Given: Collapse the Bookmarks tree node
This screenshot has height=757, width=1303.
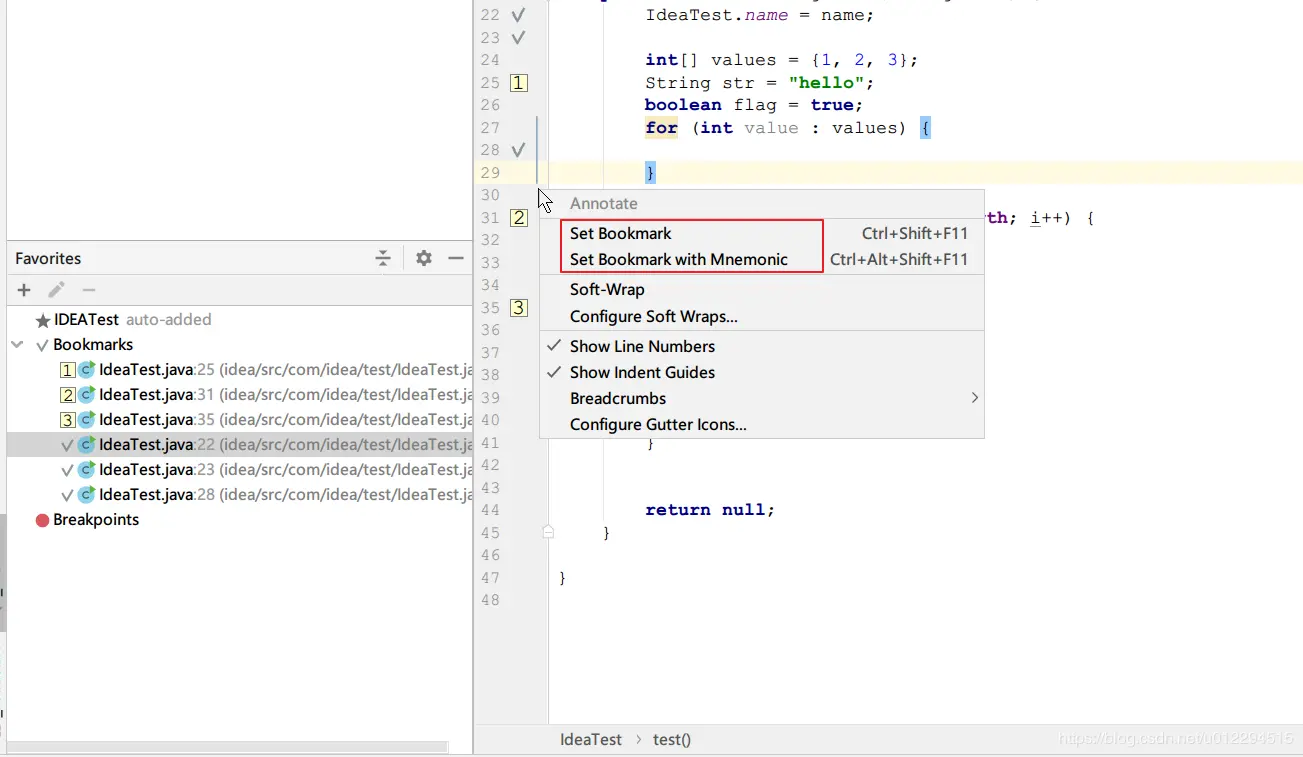Looking at the screenshot, I should click(x=17, y=345).
